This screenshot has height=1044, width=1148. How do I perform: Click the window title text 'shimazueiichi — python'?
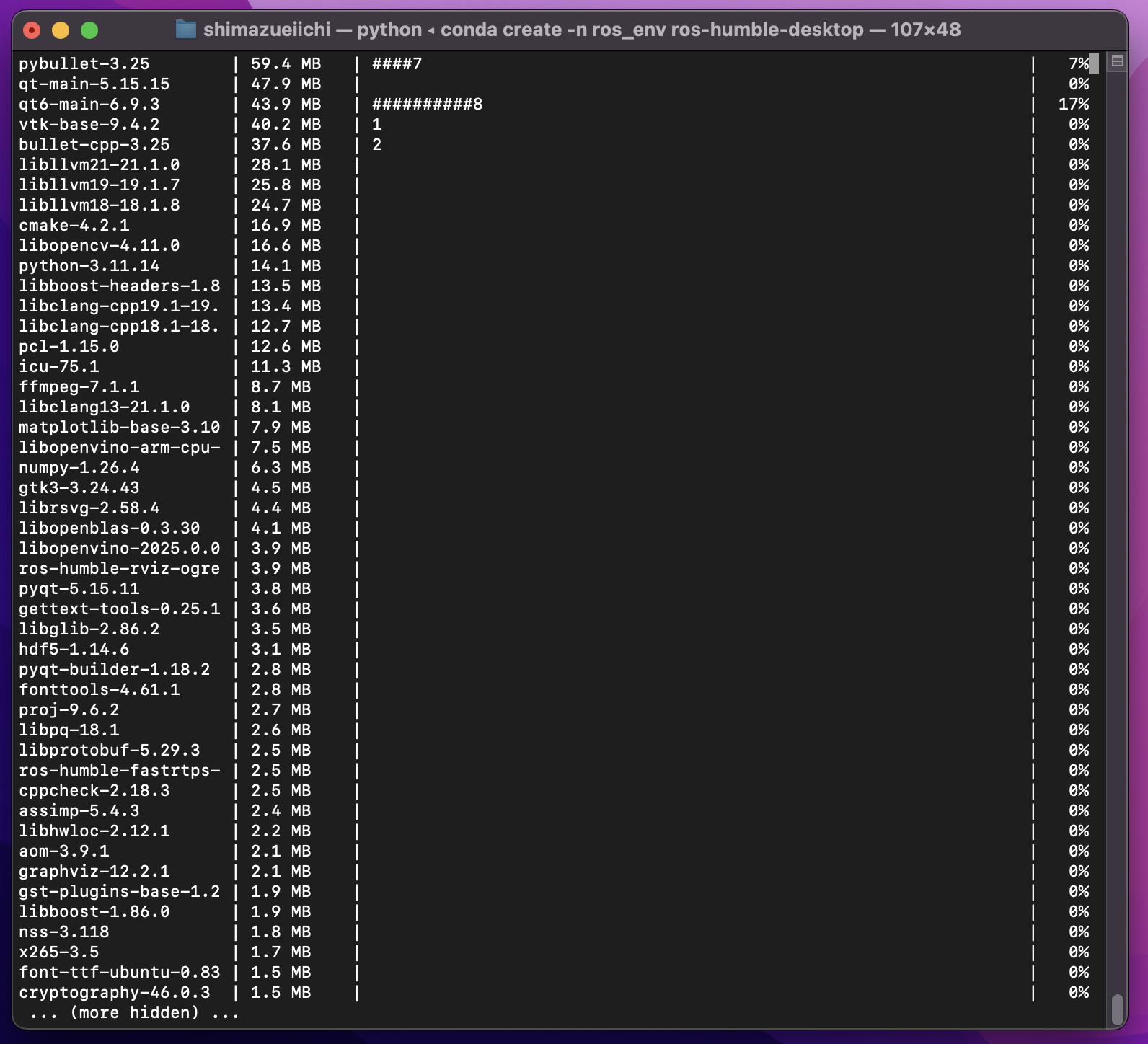(312, 30)
